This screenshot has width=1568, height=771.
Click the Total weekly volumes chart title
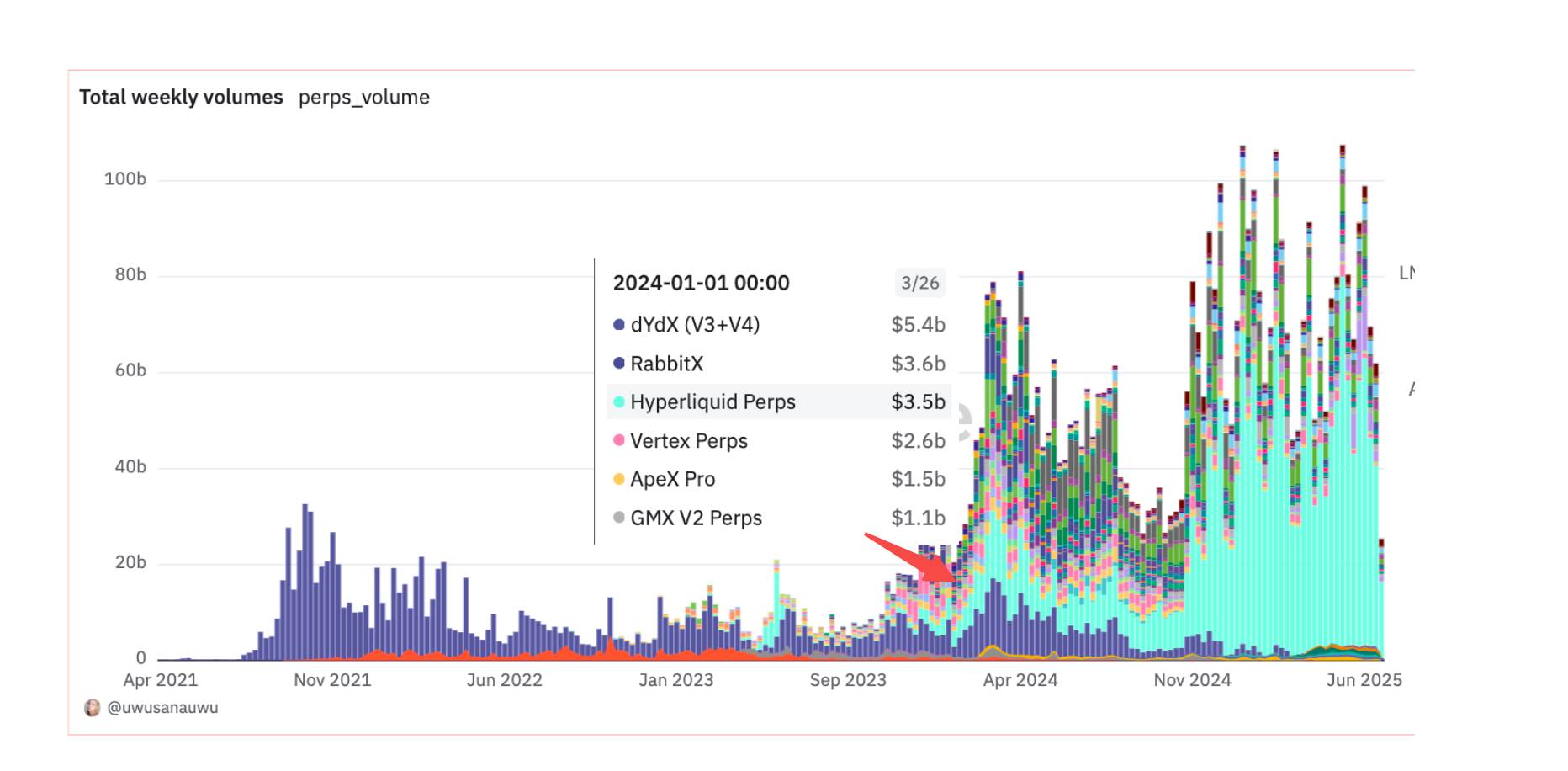pos(181,98)
